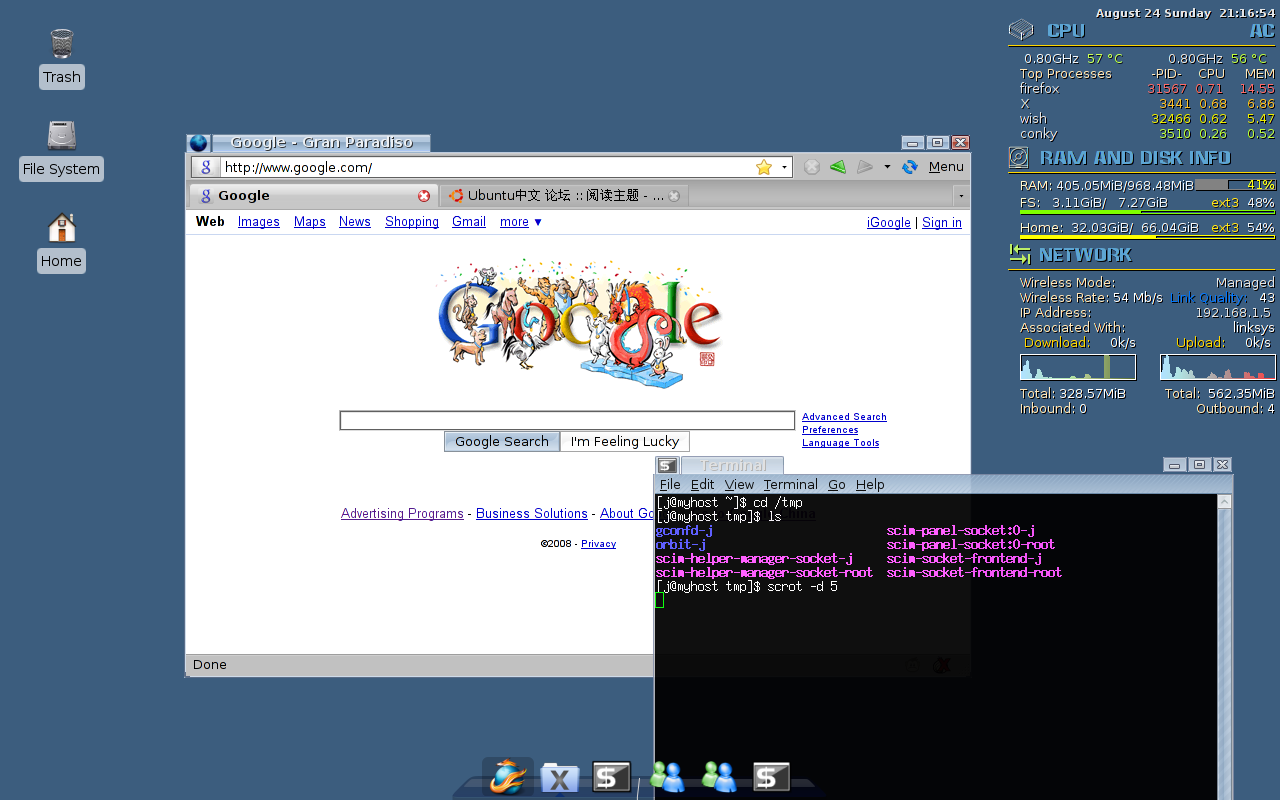Viewport: 1280px width, 800px height.
Task: Open the Language Tools link
Action: 841,443
